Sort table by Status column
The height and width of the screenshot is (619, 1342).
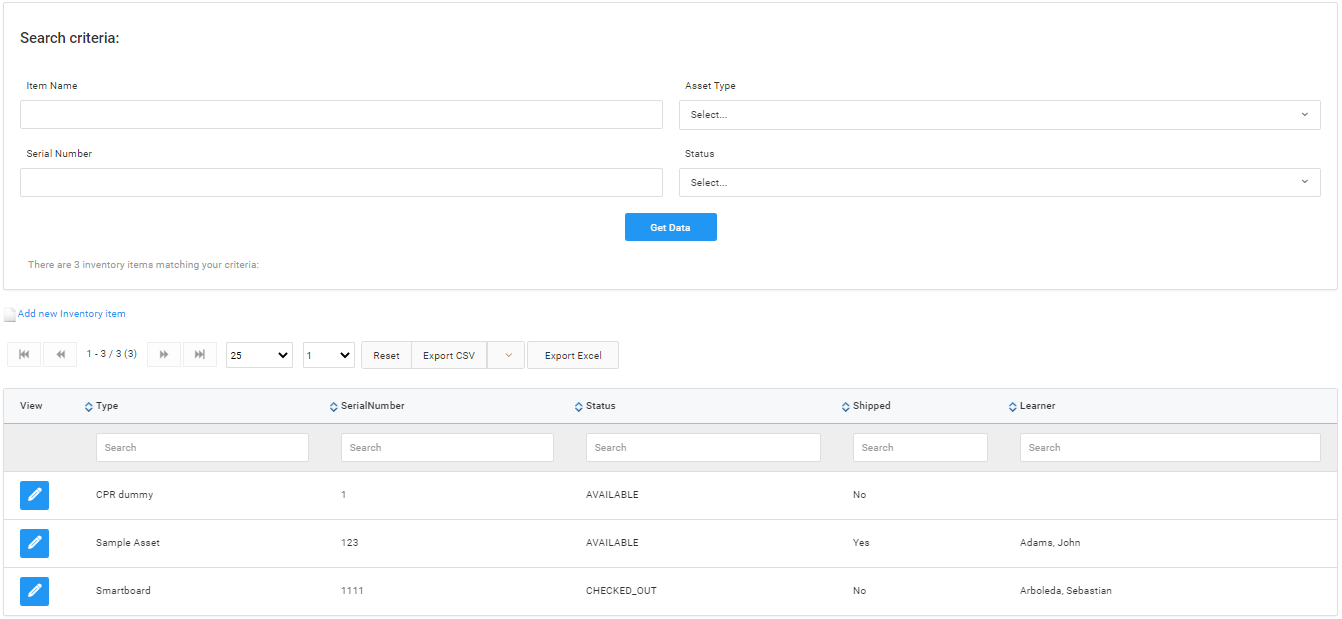[600, 406]
